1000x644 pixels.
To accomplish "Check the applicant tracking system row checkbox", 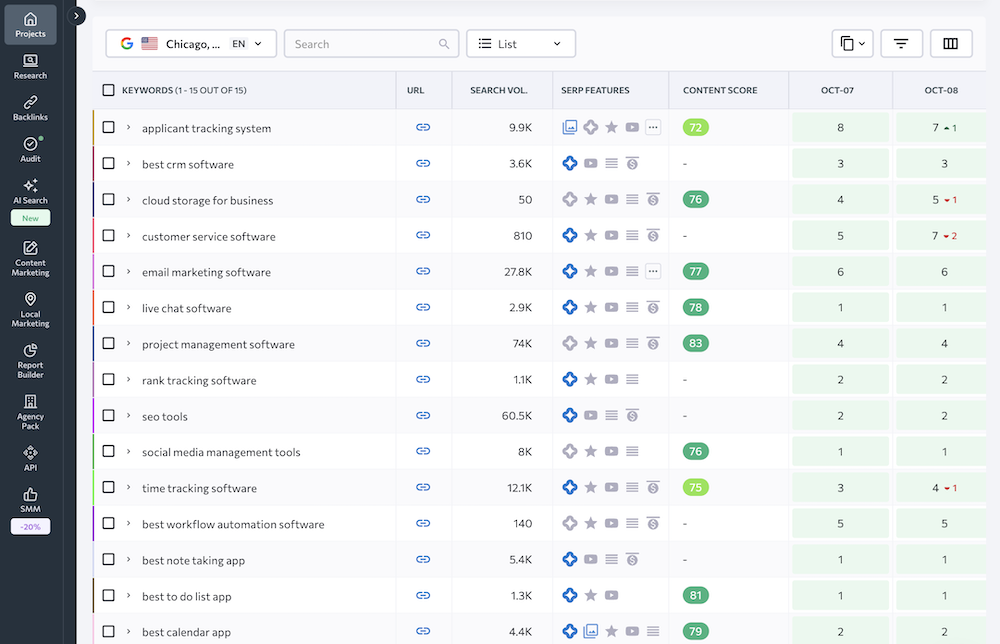I will pyautogui.click(x=108, y=128).
